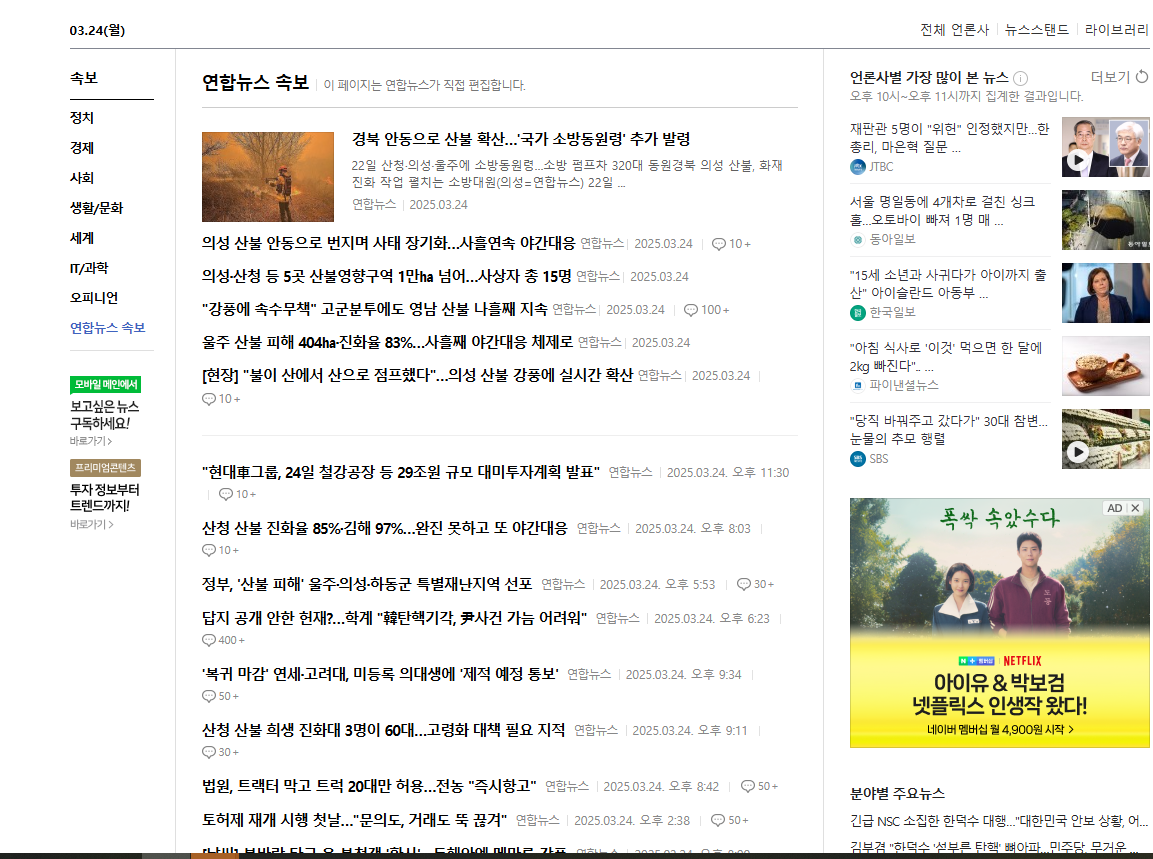Open the sinkhole story thumbnail
This screenshot has width=1153, height=859.
tap(1105, 220)
